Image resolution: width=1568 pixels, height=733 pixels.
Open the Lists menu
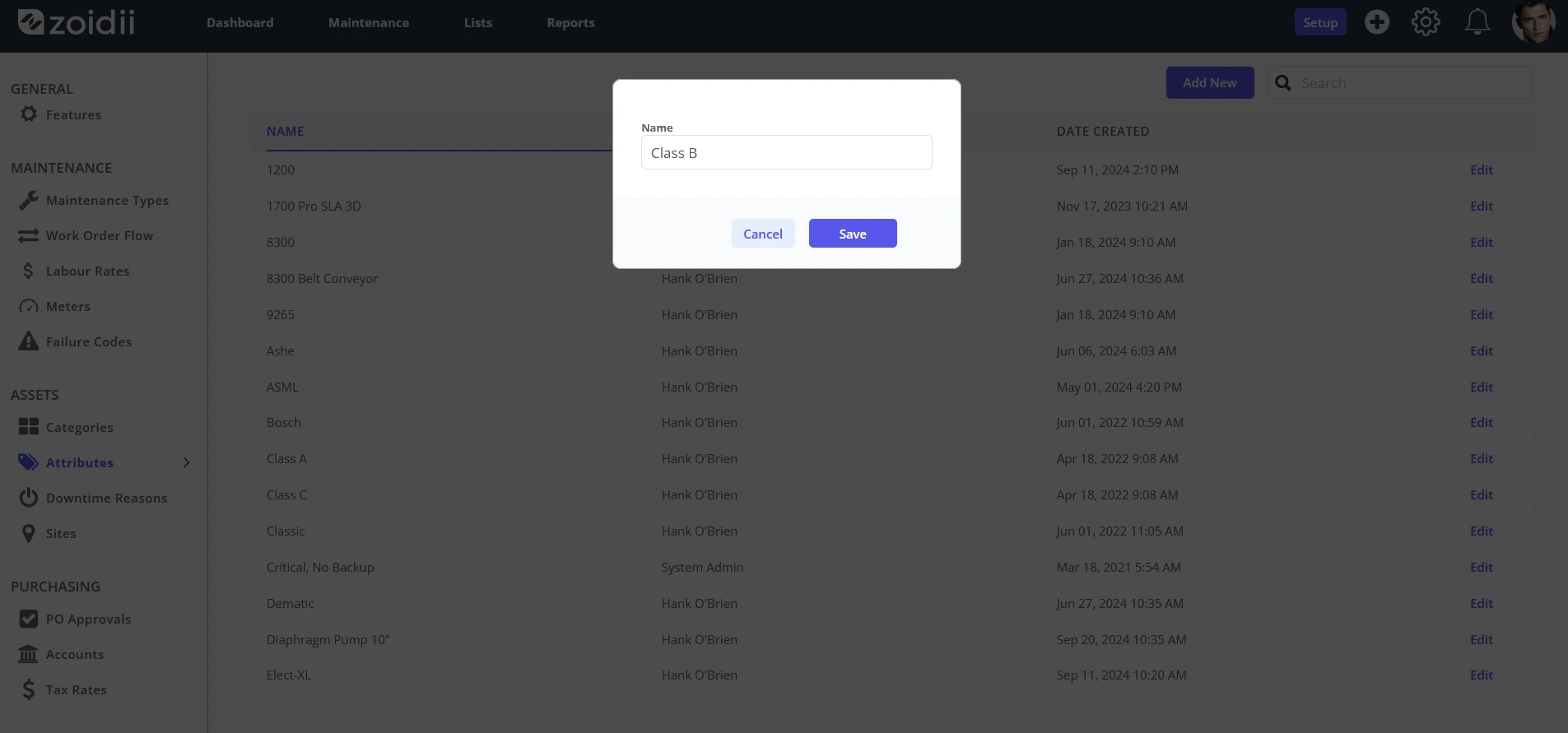tap(477, 23)
